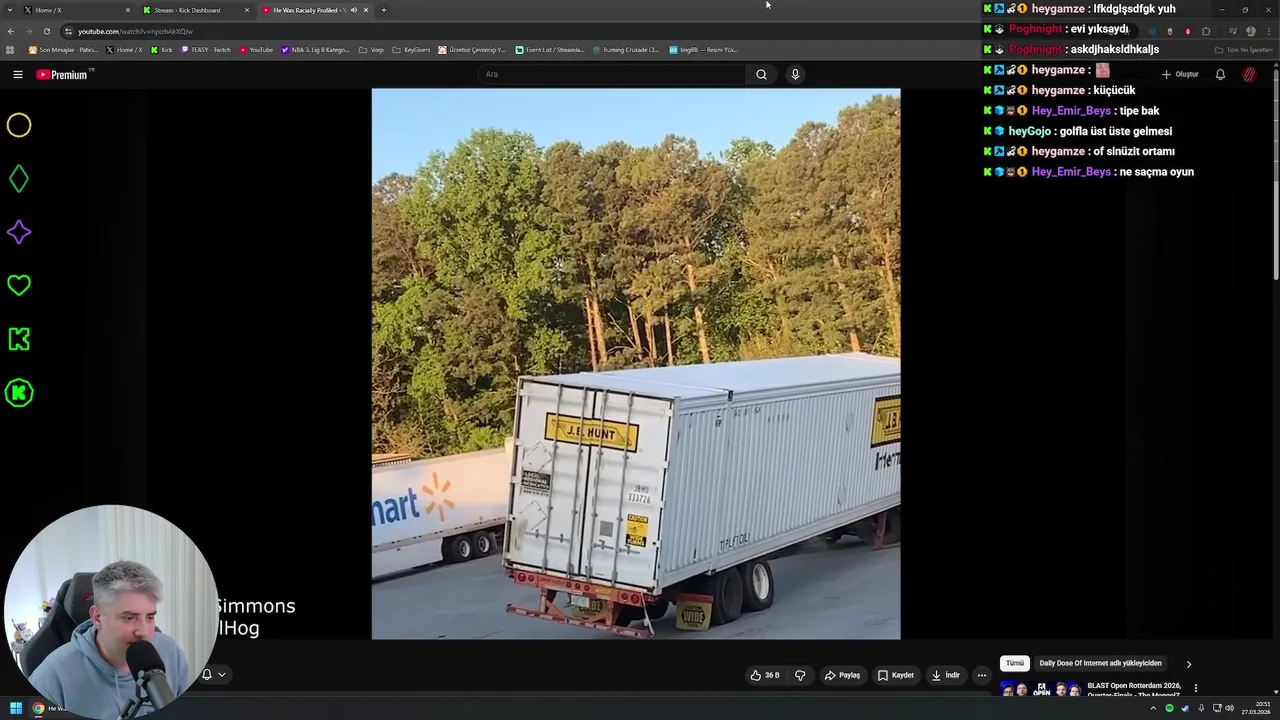Select the Tümü filter chip
1280x720 pixels.
(1015, 664)
